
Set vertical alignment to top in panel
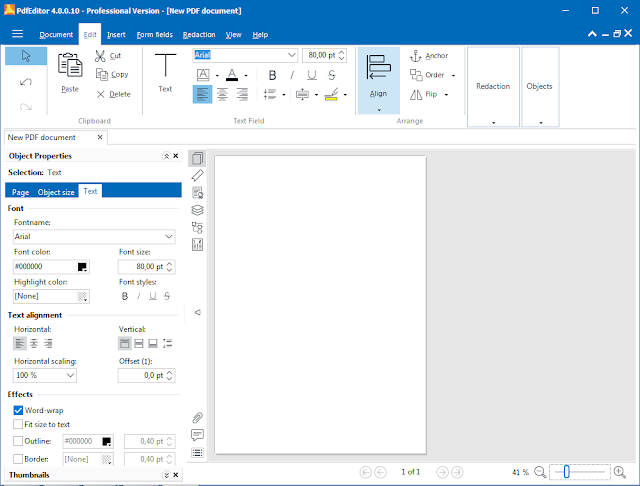124,344
